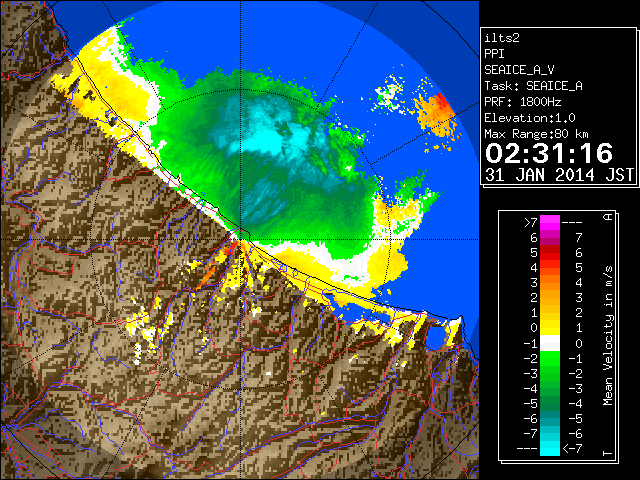Click the 'PRF: 1800Hz' entry
Viewport: 640px width, 480px height.
click(523, 102)
